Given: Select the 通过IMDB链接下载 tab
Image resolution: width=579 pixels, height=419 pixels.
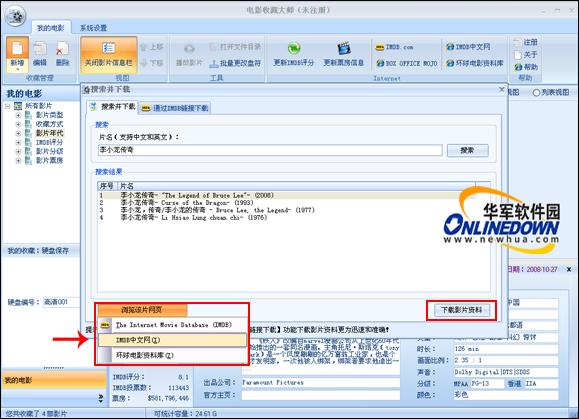Looking at the screenshot, I should [175, 108].
